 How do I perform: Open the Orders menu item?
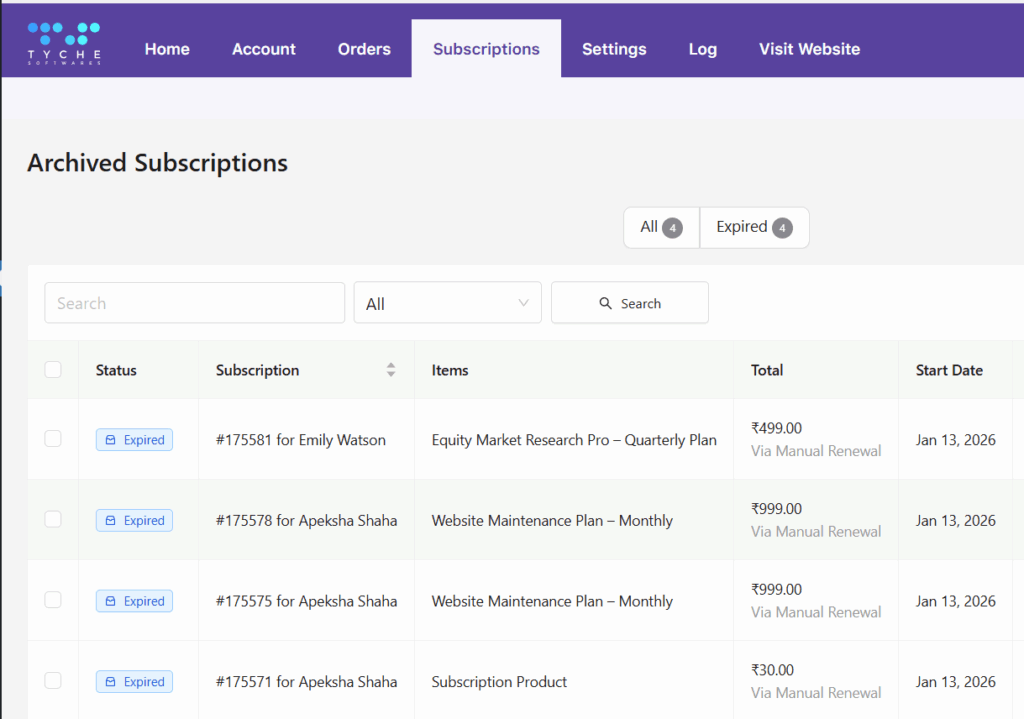[364, 49]
